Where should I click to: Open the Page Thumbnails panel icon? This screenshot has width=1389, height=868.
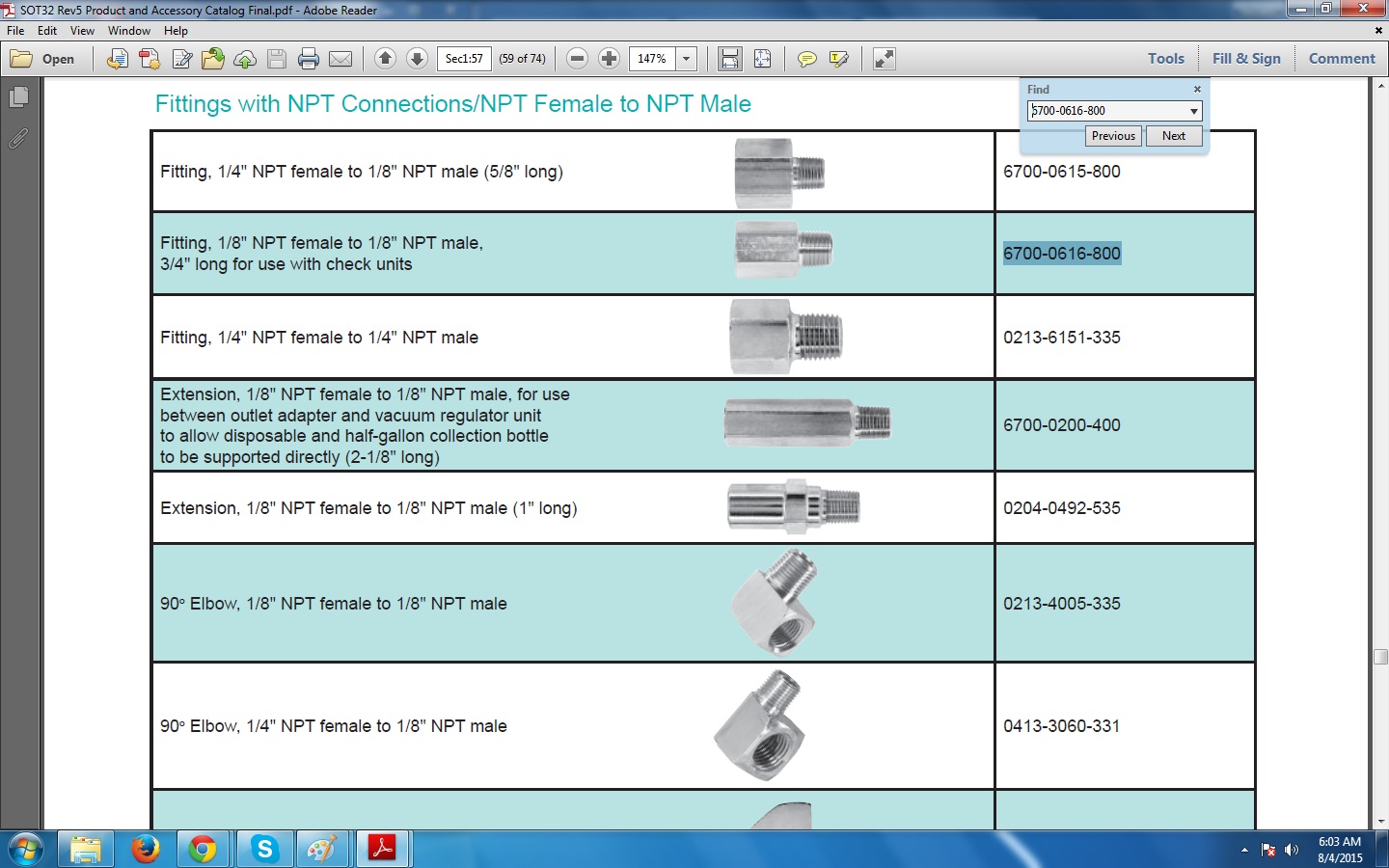click(19, 97)
